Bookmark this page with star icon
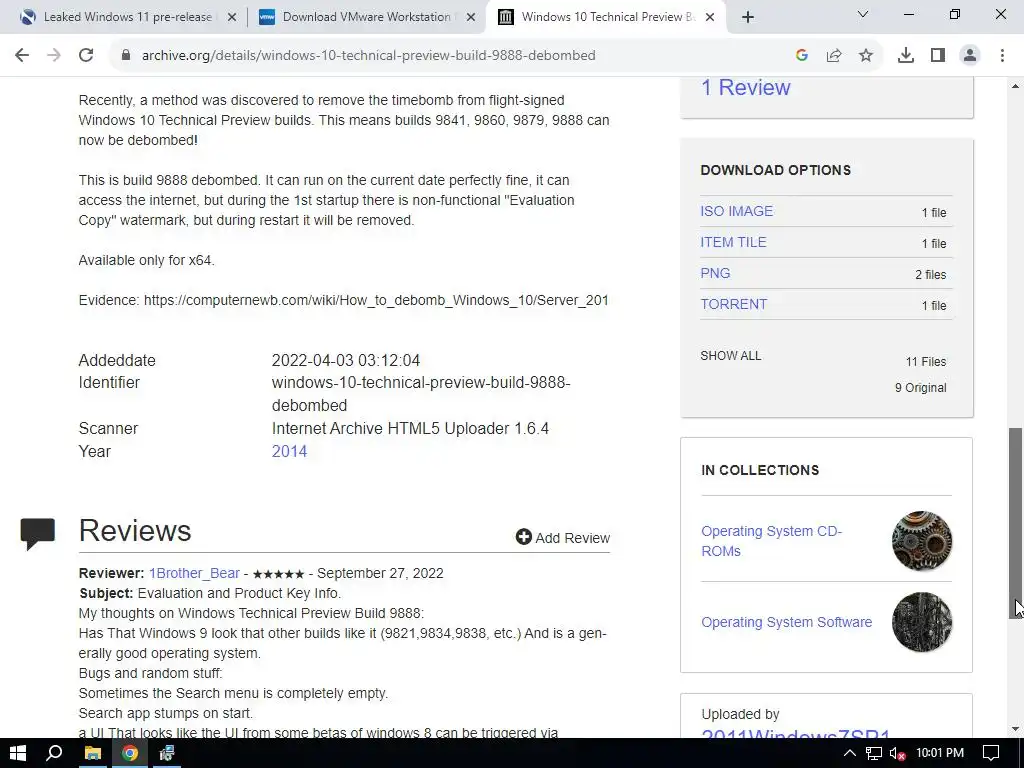 click(x=866, y=56)
